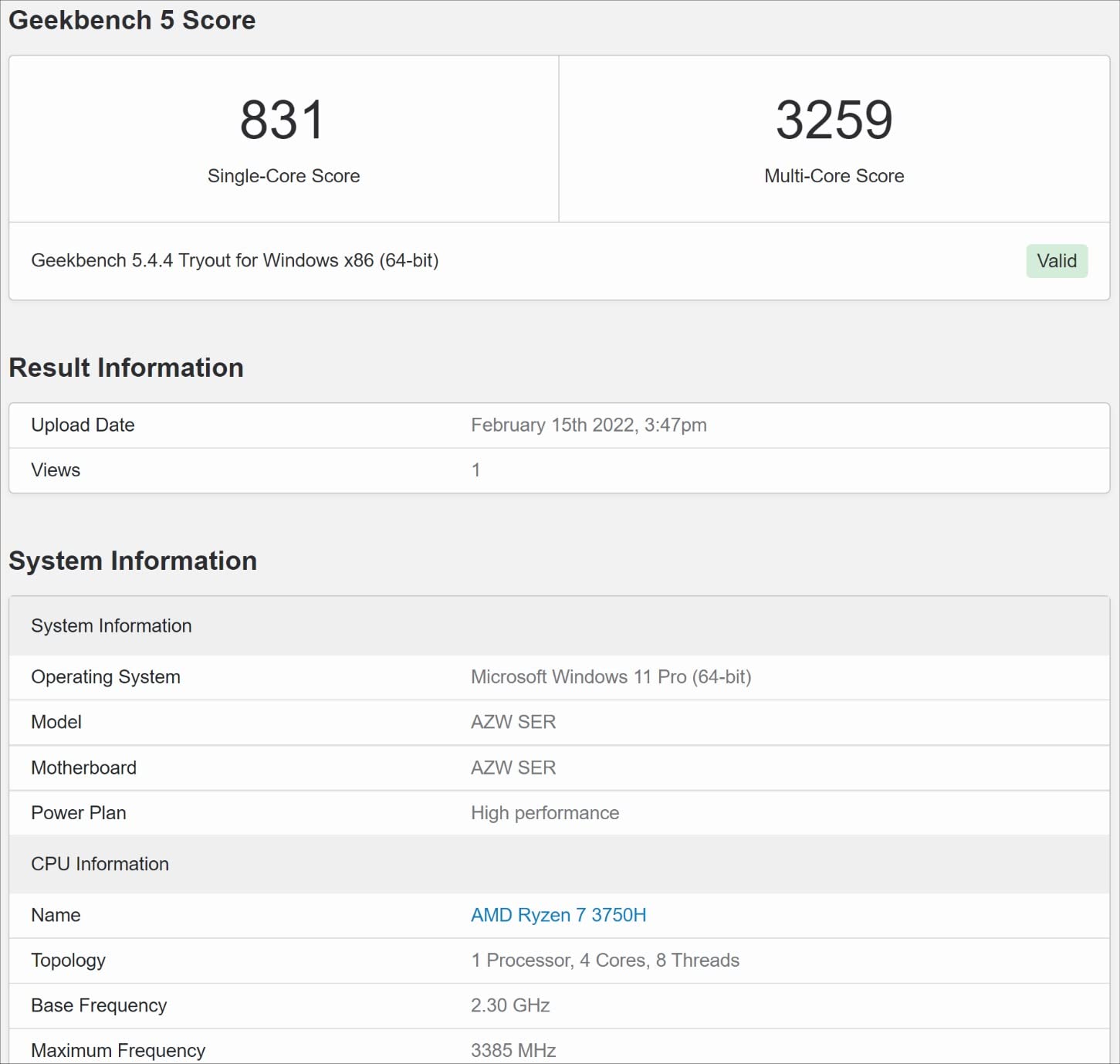Click the System Information table header row
The width and height of the screenshot is (1120, 1064).
click(111, 626)
